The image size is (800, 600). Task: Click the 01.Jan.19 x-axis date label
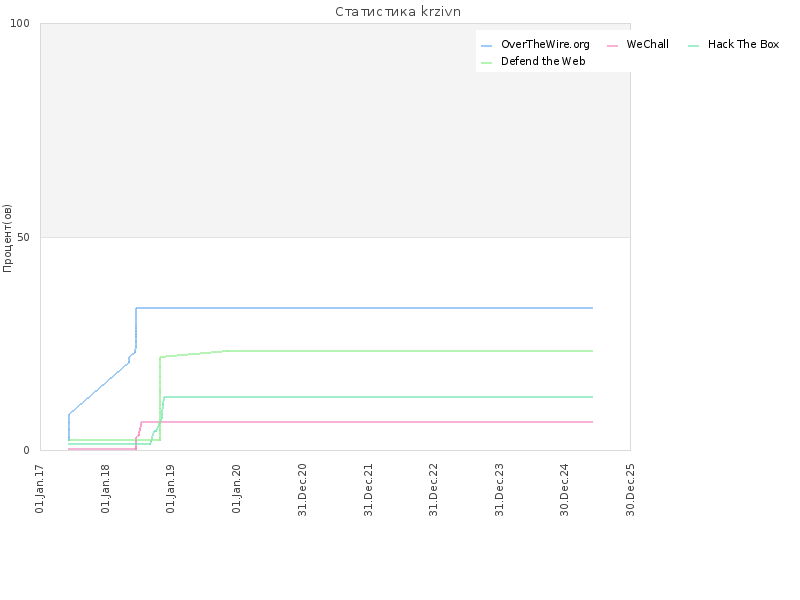click(x=171, y=488)
